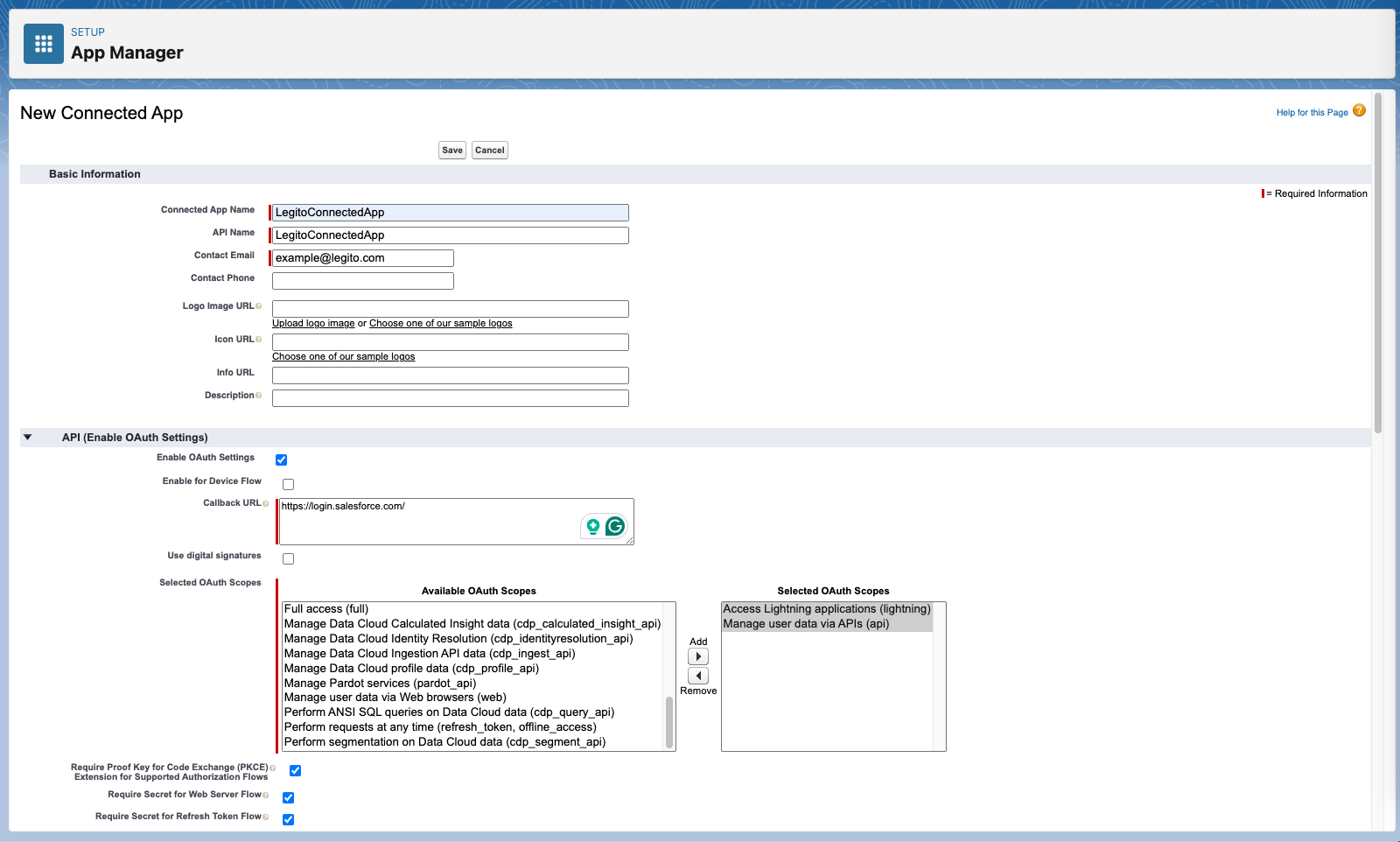The width and height of the screenshot is (1400, 842).
Task: Click the Remove arrow button for scopes
Action: [698, 676]
